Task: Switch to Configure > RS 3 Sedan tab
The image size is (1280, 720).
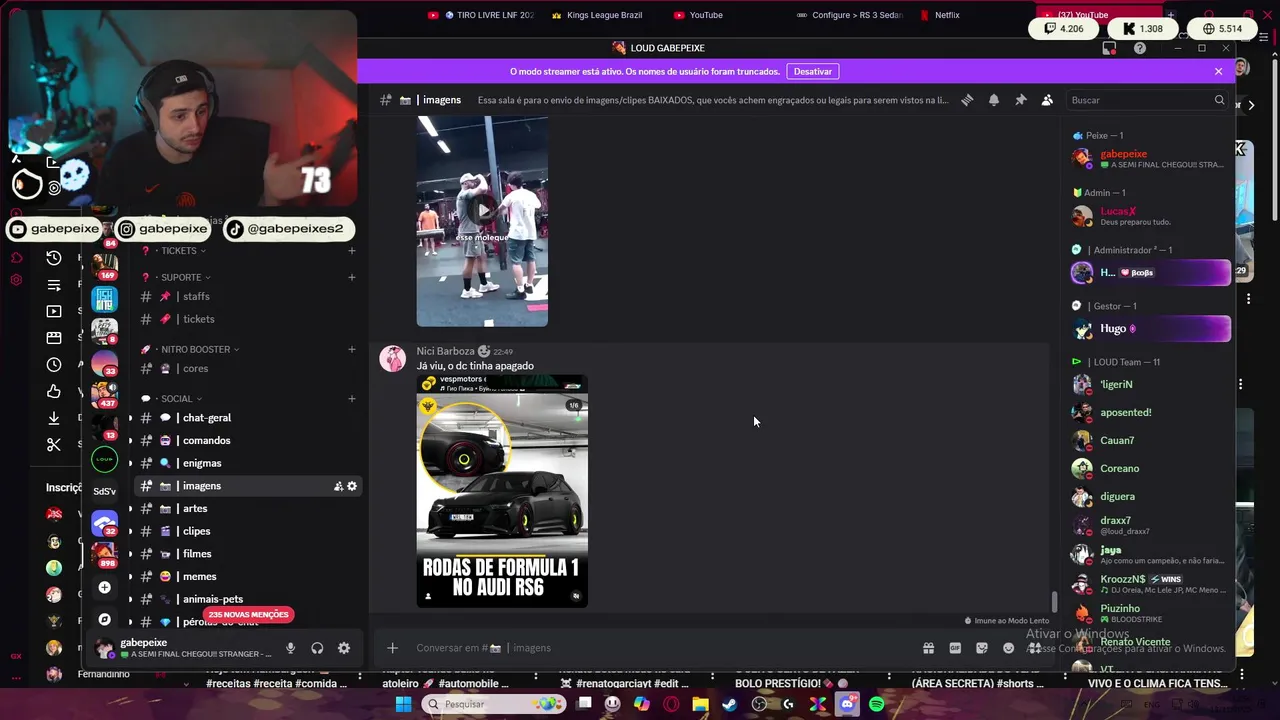Action: tap(850, 15)
